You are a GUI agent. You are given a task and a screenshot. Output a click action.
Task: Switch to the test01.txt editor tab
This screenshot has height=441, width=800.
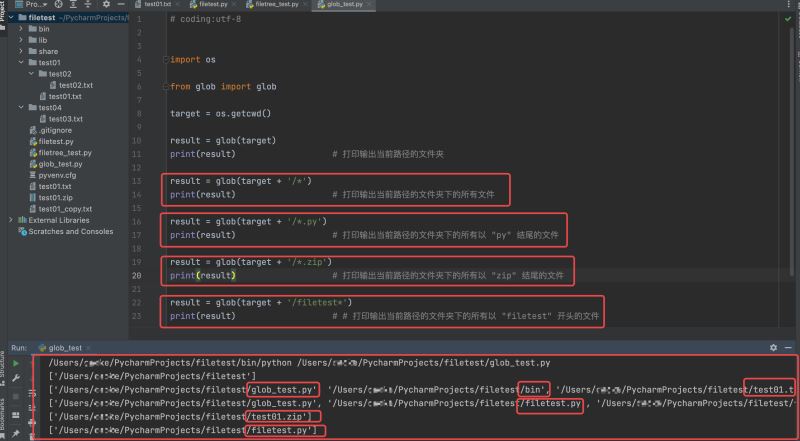pos(158,5)
